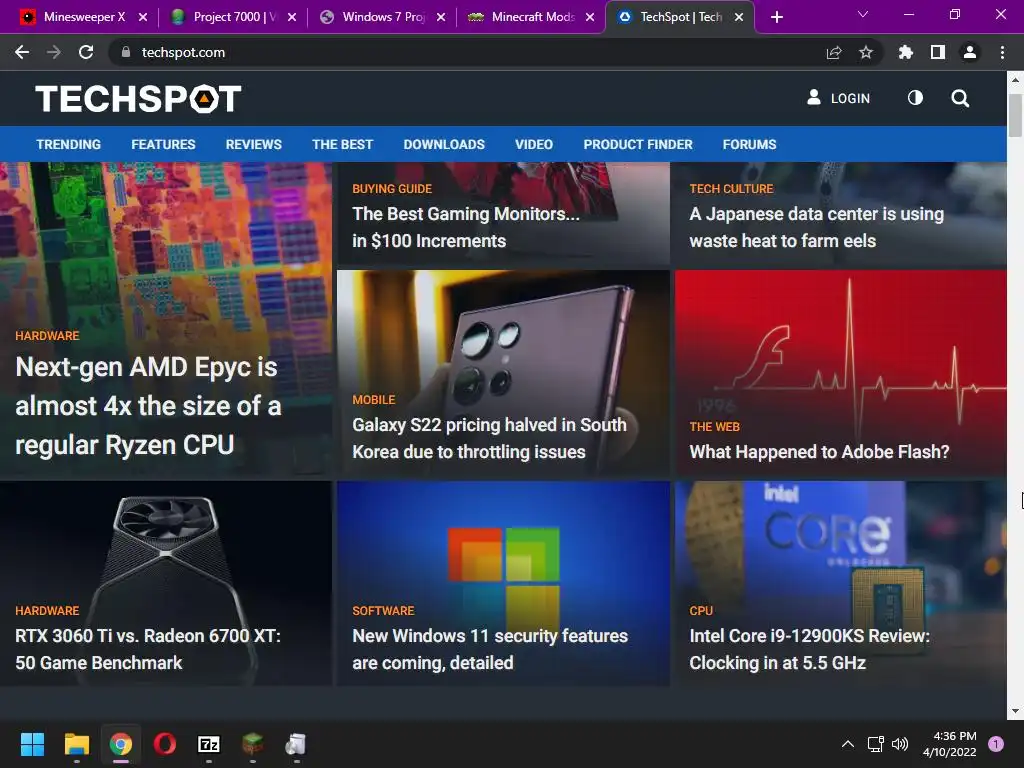The width and height of the screenshot is (1024, 768).
Task: Open Intel Core i9-12900KS Review article
Action: click(x=809, y=649)
